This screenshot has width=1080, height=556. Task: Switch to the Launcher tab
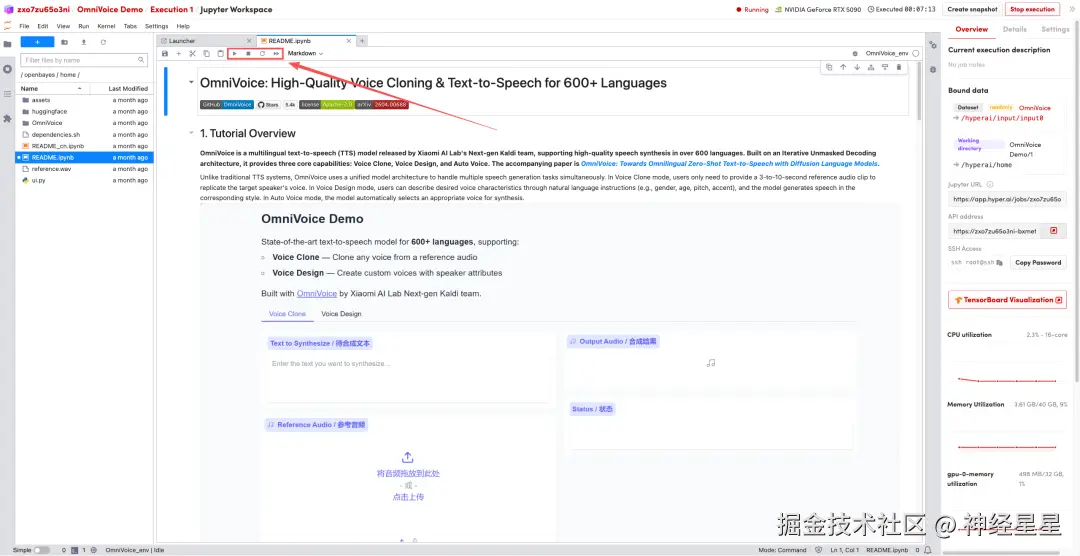pyautogui.click(x=206, y=41)
